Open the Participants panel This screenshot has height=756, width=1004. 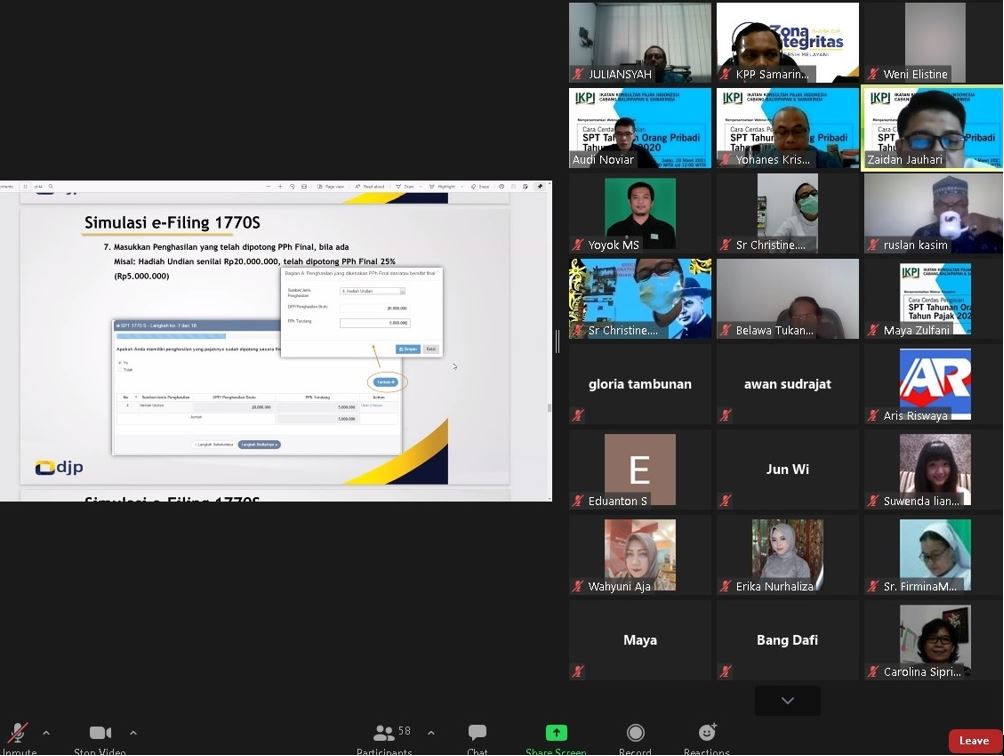coord(384,734)
